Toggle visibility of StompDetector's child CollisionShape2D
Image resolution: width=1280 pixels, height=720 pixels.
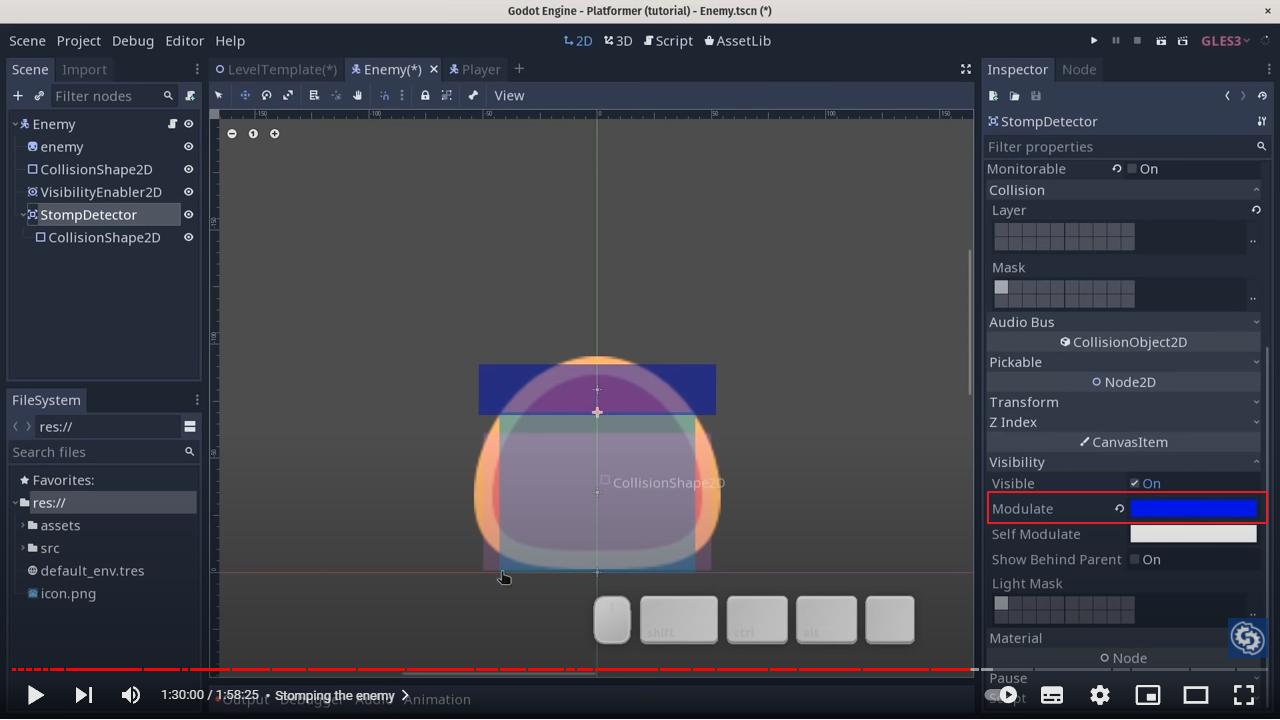tap(188, 238)
